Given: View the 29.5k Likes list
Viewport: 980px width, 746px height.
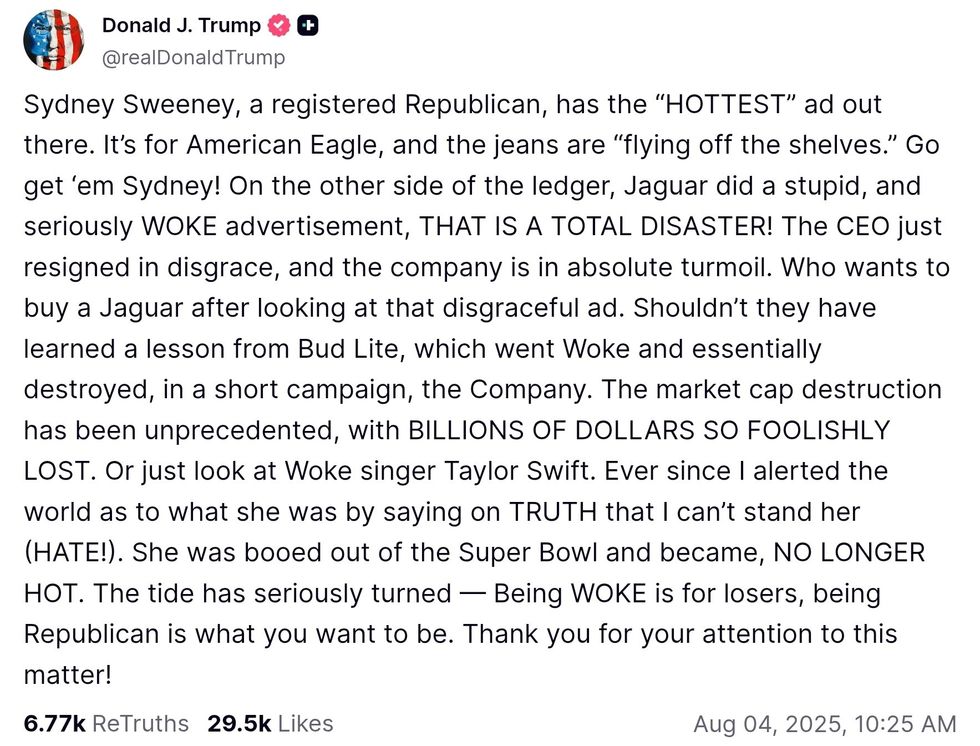Looking at the screenshot, I should pyautogui.click(x=270, y=723).
